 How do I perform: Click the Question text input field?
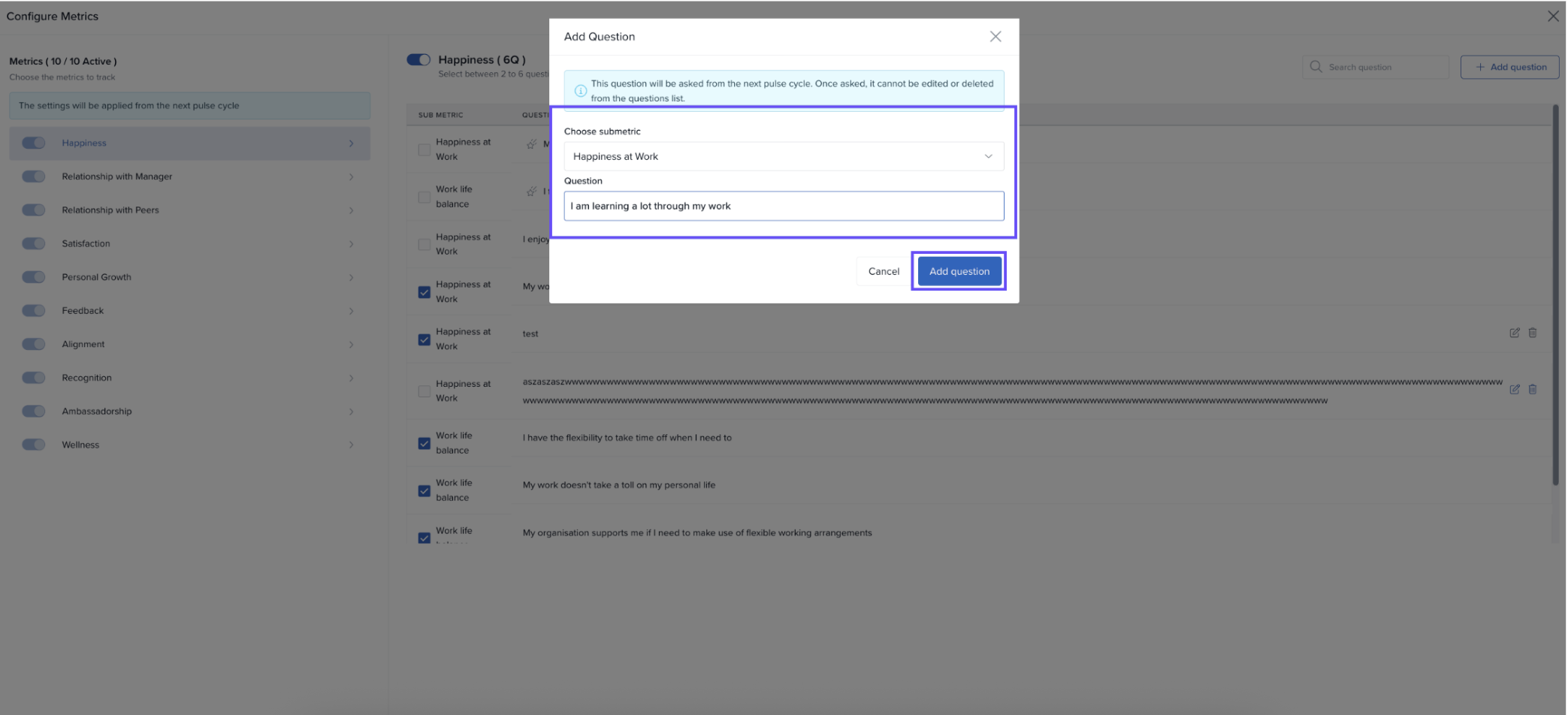[x=783, y=206]
